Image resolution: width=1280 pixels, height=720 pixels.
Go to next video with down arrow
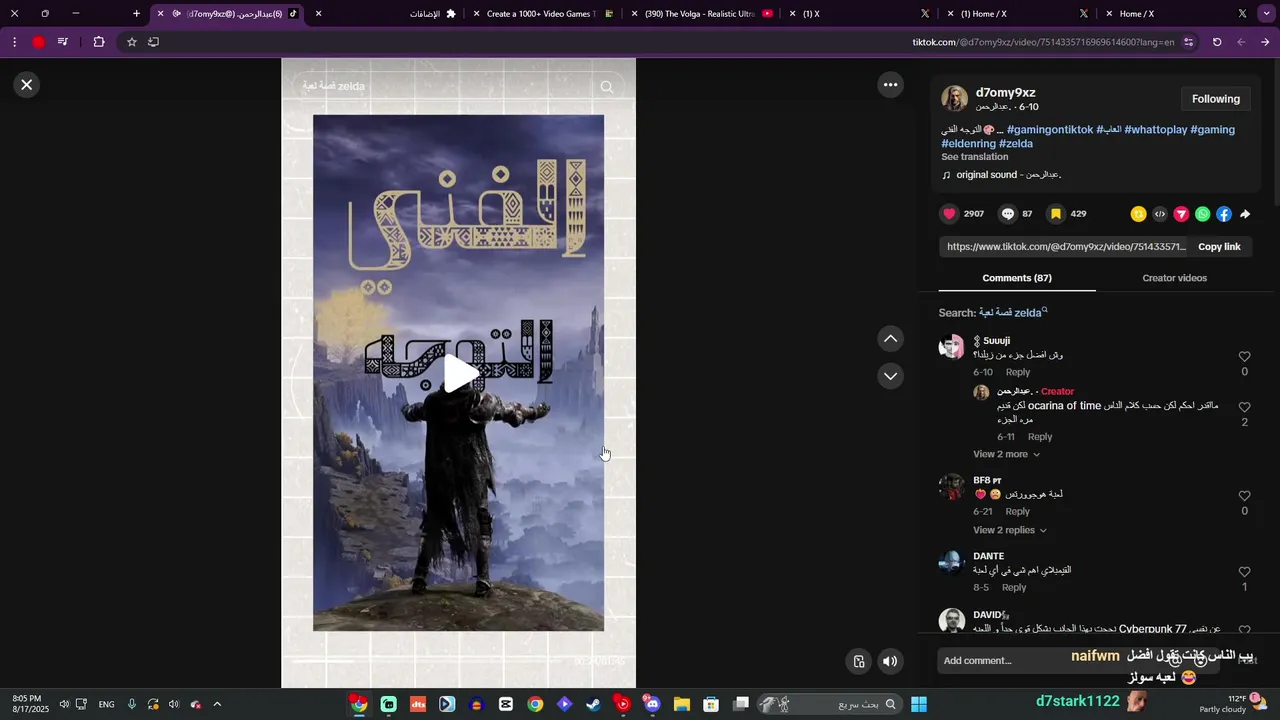point(890,376)
